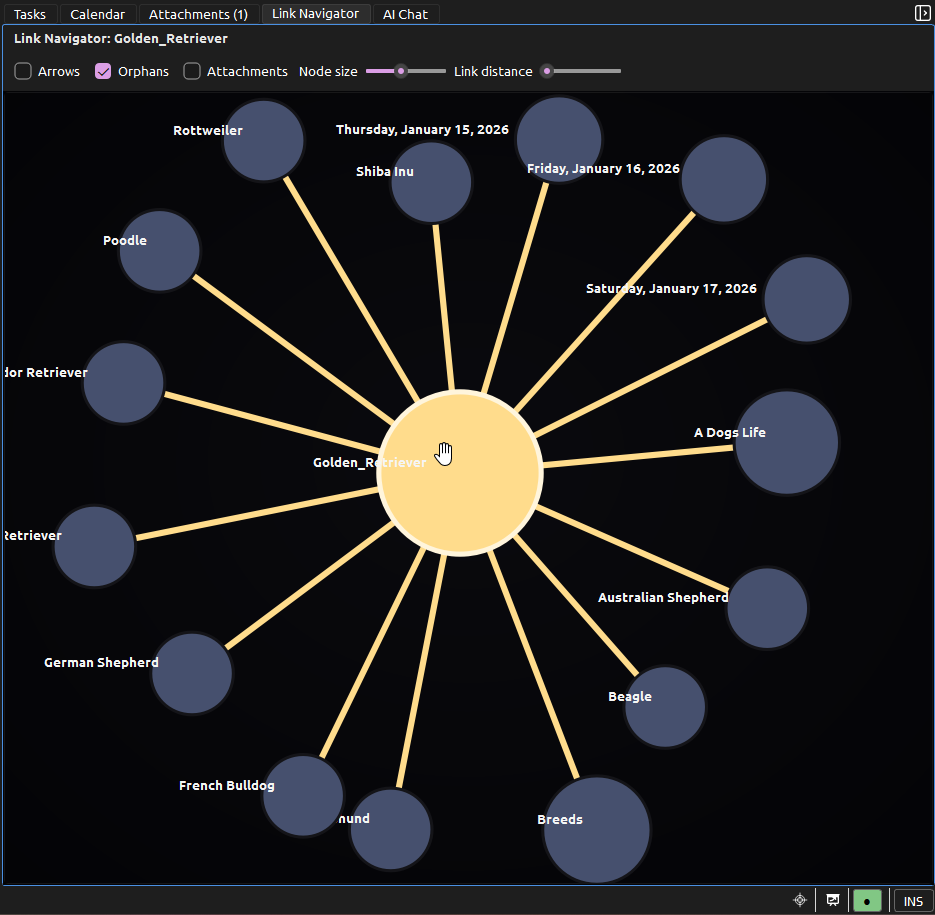Click the Rottweiler node in the graph
935x915 pixels.
263,140
